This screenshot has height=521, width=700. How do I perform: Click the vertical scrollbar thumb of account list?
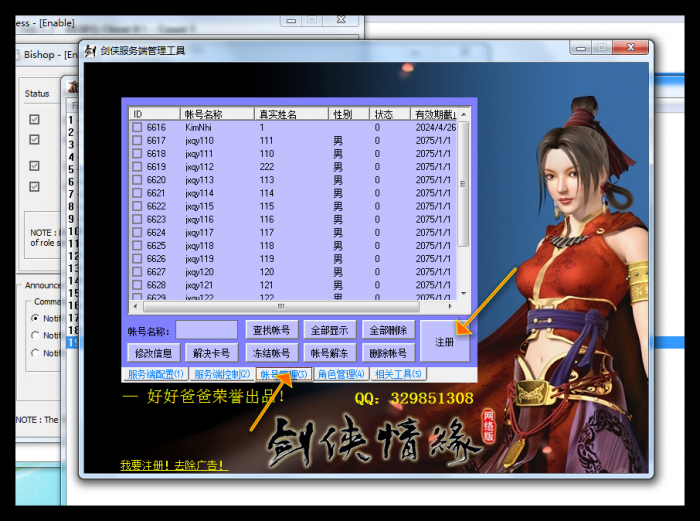pos(463,184)
